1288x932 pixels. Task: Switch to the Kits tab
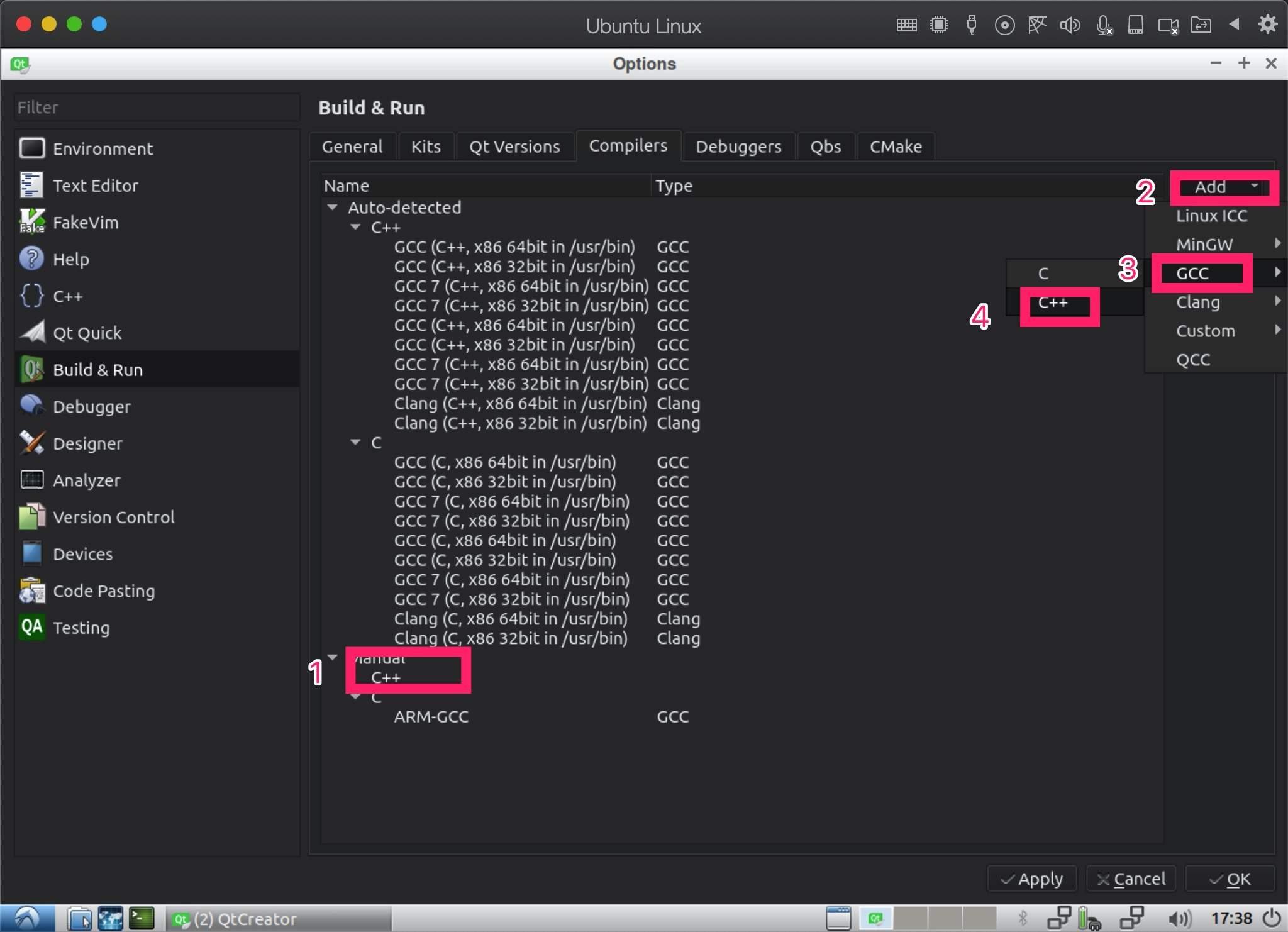pos(426,147)
